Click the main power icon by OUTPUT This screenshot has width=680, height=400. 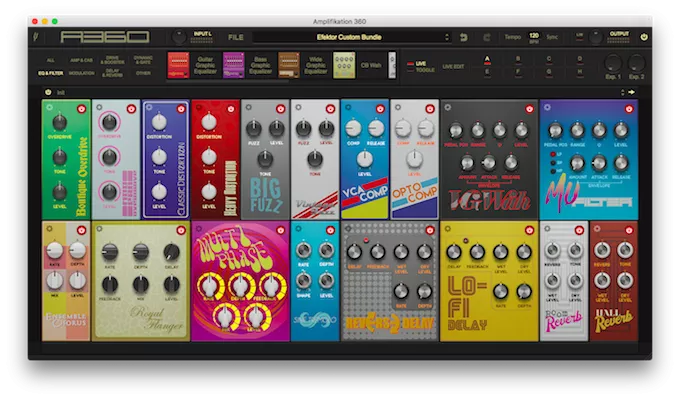(644, 37)
